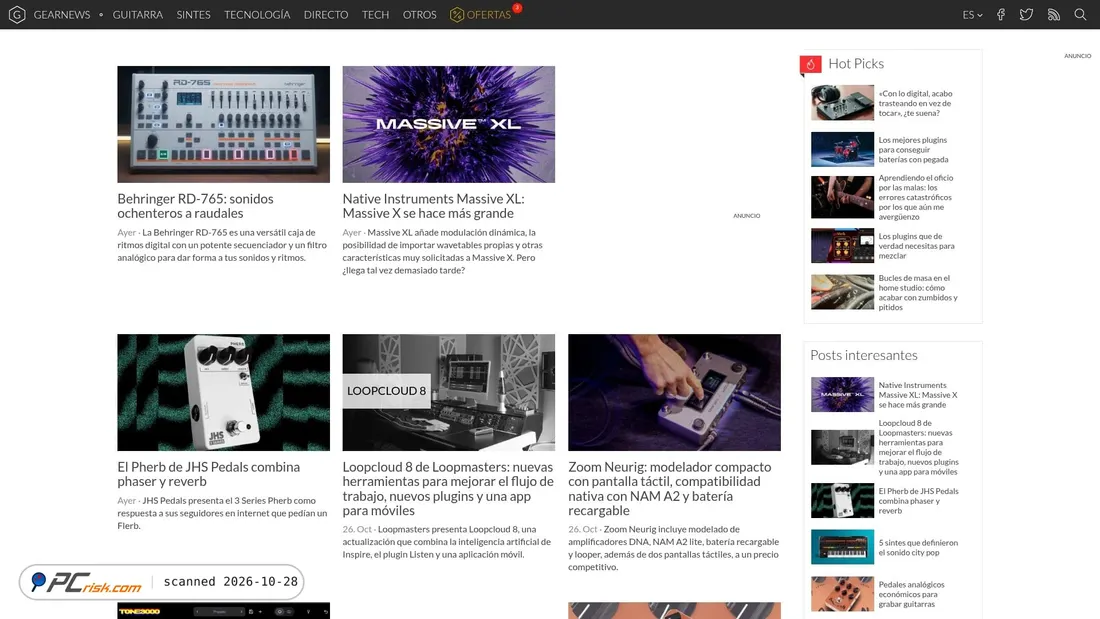Click the Zoom Neurig pedal image
1100x619 pixels.
[x=674, y=392]
